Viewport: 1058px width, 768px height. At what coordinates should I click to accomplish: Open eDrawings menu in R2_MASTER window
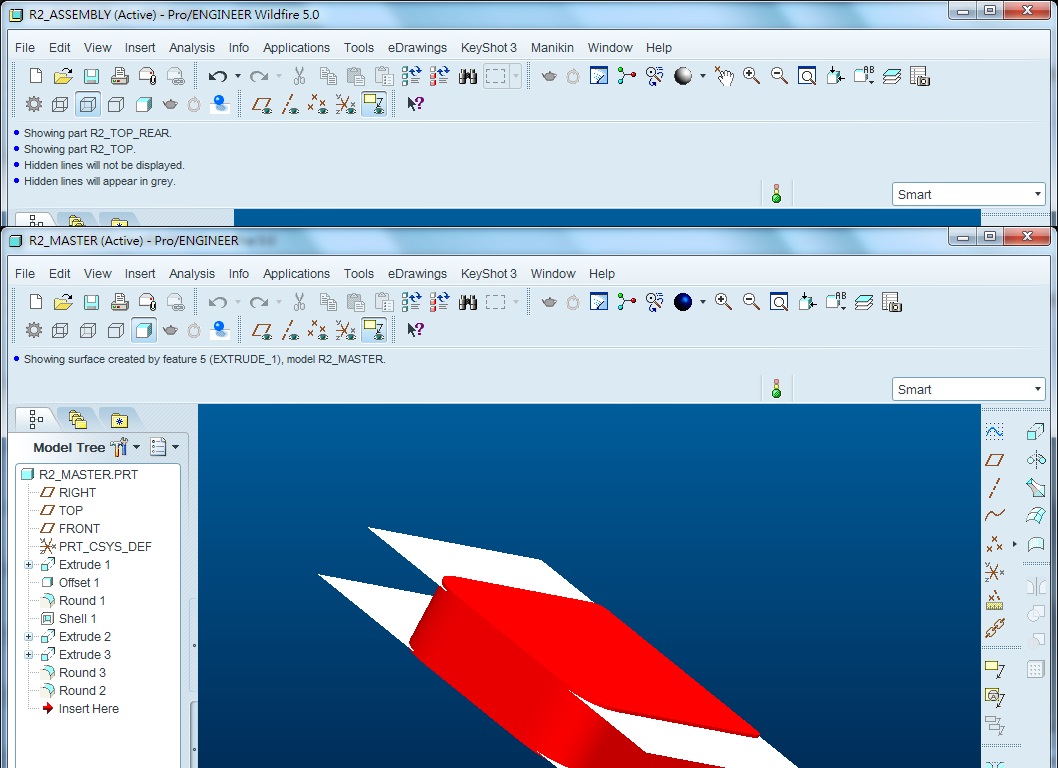[417, 274]
